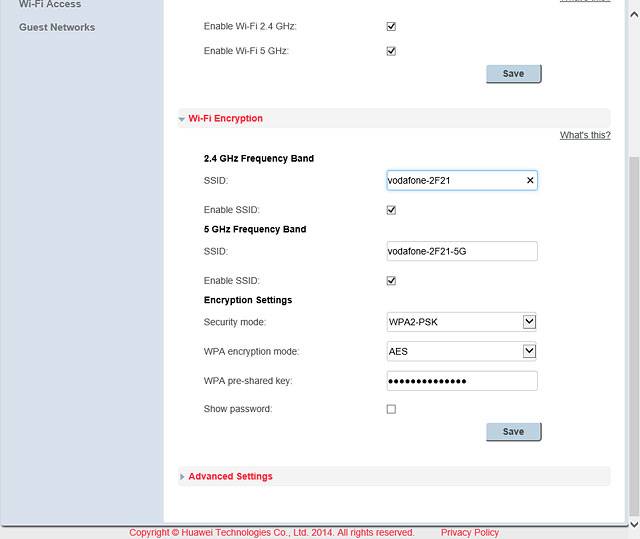640x539 pixels.
Task: Edit the 5 GHz SSID field
Action: pos(462,251)
